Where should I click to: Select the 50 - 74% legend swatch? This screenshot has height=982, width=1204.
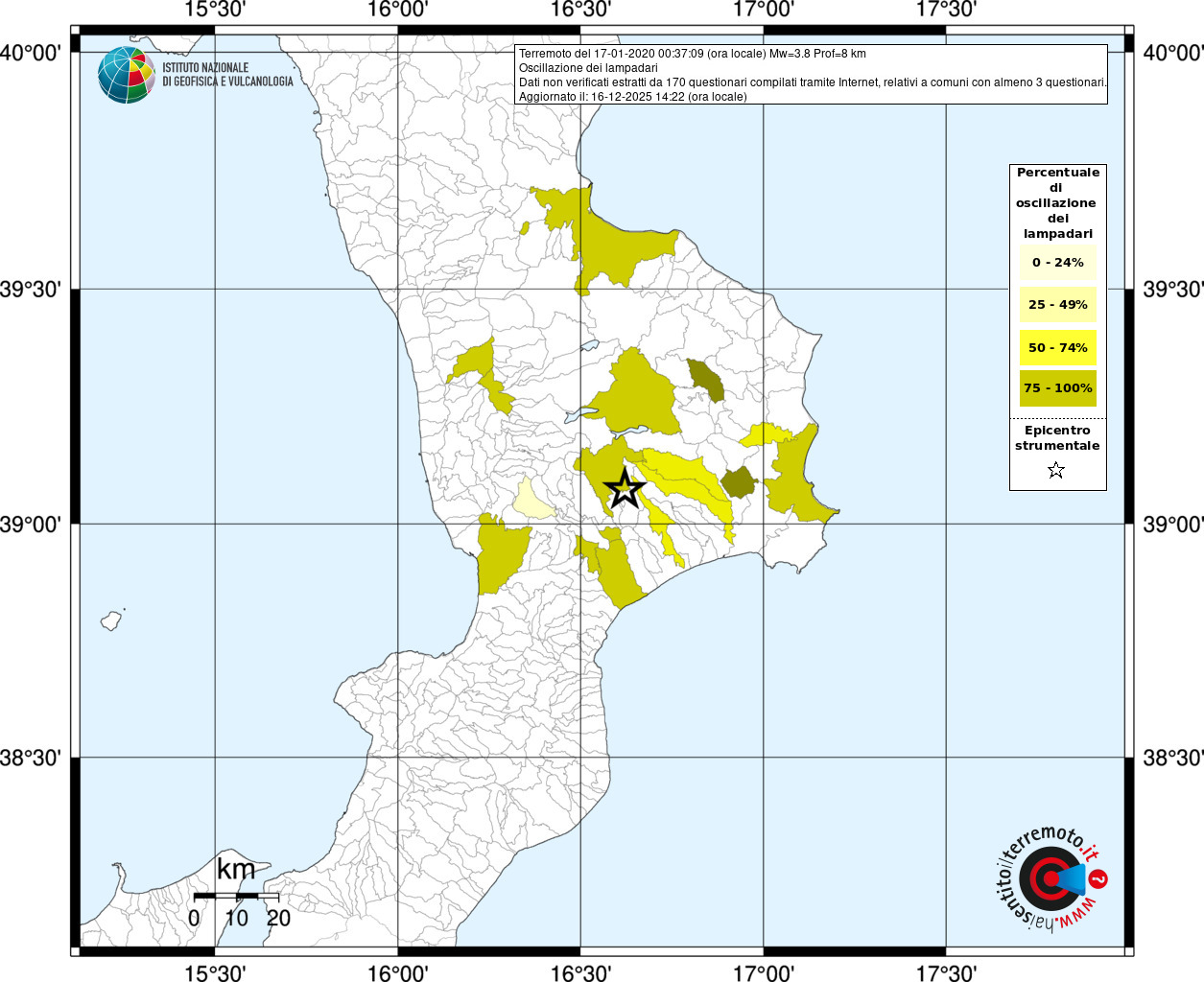[1057, 347]
